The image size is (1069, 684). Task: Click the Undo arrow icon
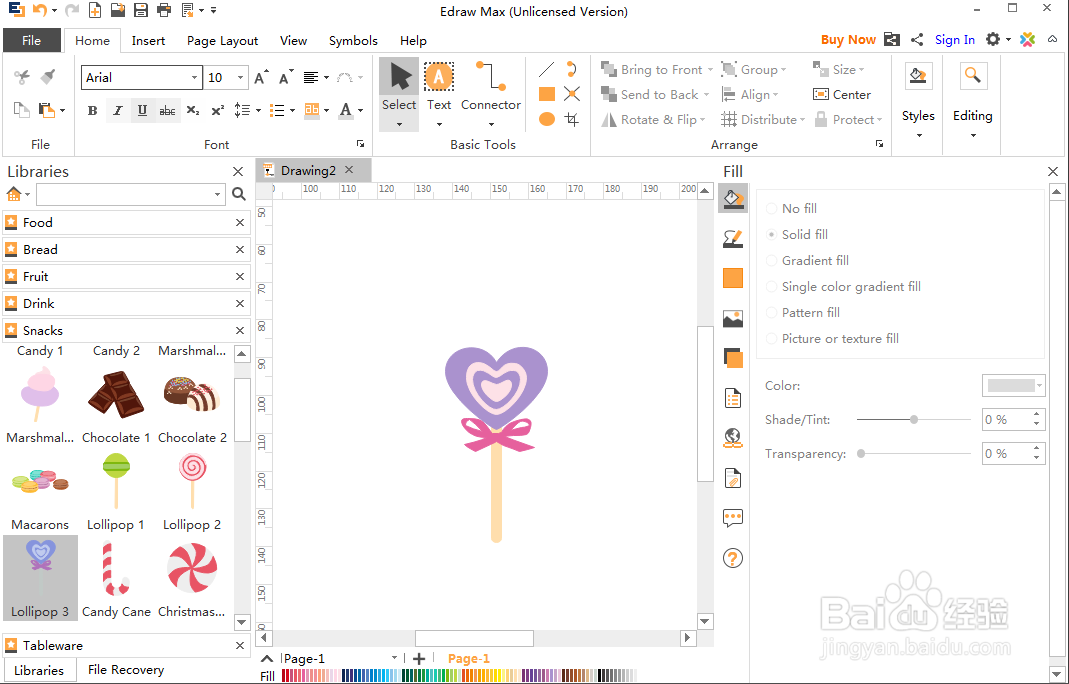40,10
